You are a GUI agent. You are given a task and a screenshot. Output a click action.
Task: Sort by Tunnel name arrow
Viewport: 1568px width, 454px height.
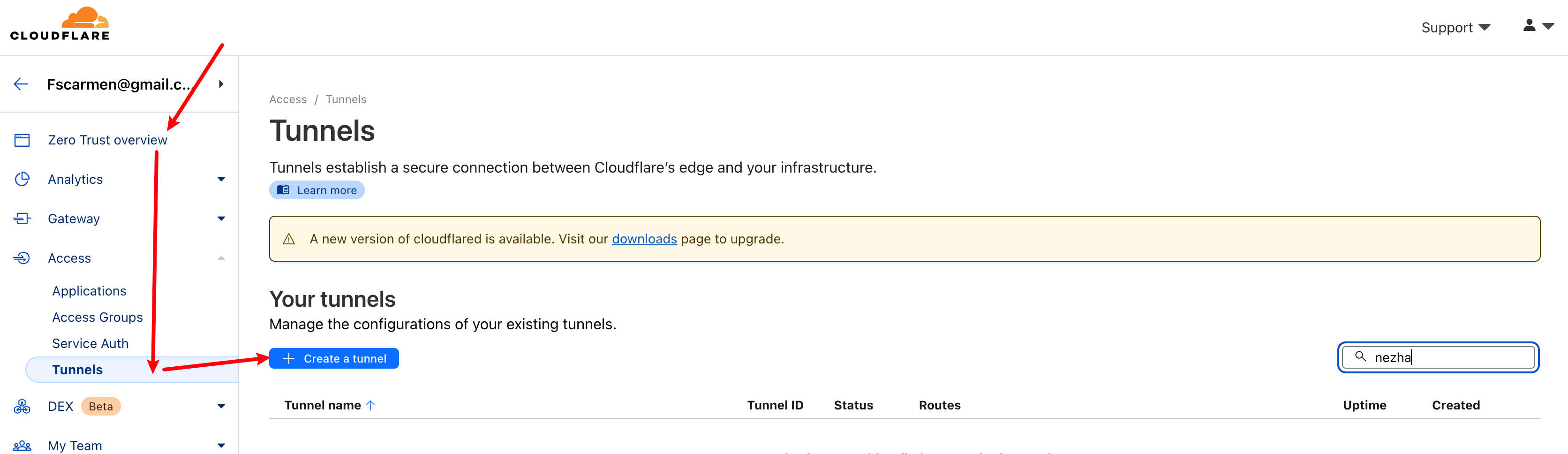pos(371,405)
